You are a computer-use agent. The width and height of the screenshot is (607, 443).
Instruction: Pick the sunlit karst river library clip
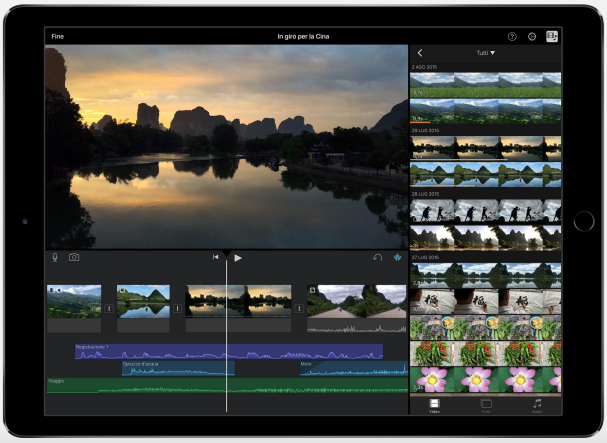click(x=485, y=238)
